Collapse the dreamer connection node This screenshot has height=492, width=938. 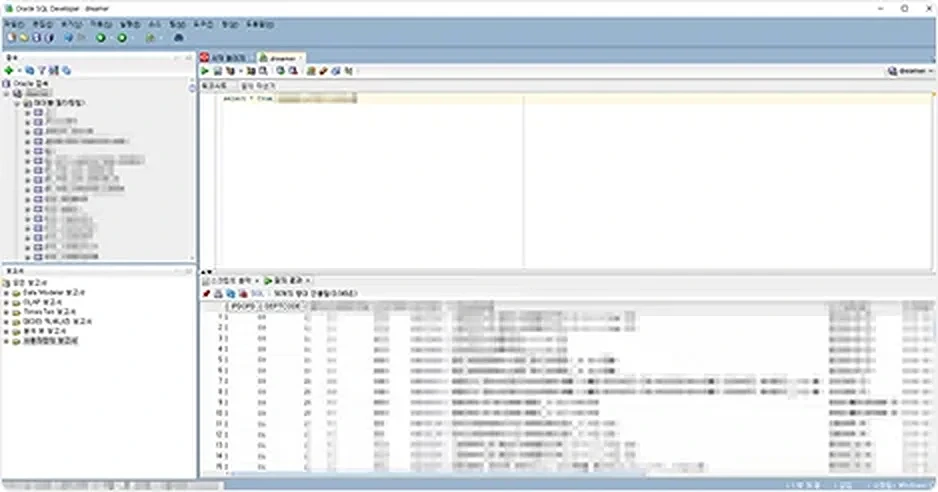tap(7, 94)
